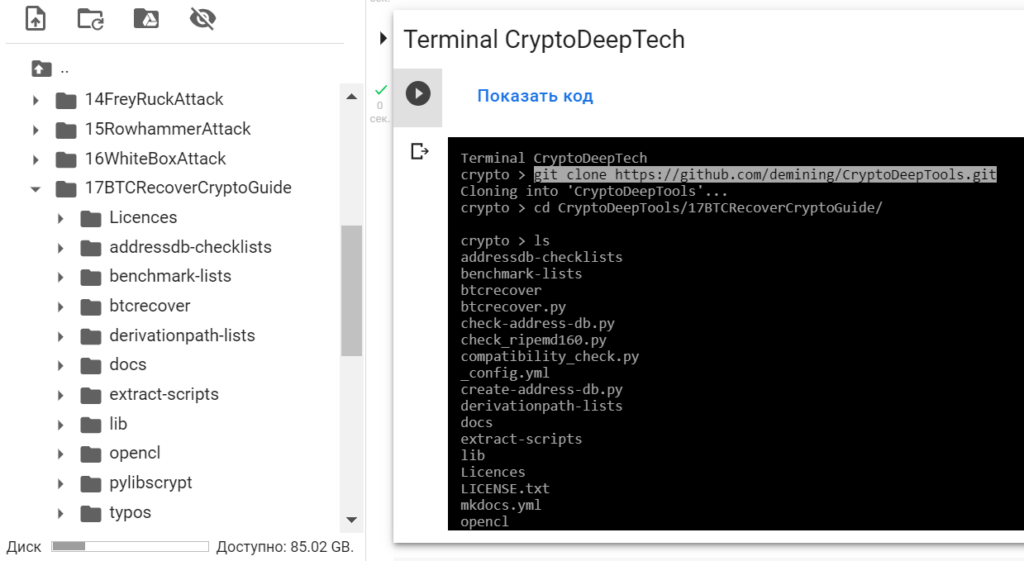Expand the typos folder arrow
The height and width of the screenshot is (561, 1024).
pos(60,514)
